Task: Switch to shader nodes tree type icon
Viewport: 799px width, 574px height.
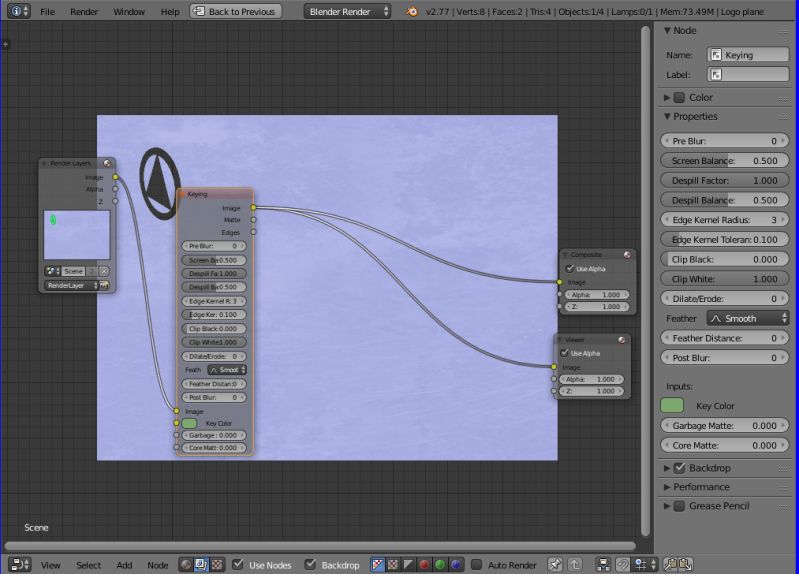Action: coord(186,564)
